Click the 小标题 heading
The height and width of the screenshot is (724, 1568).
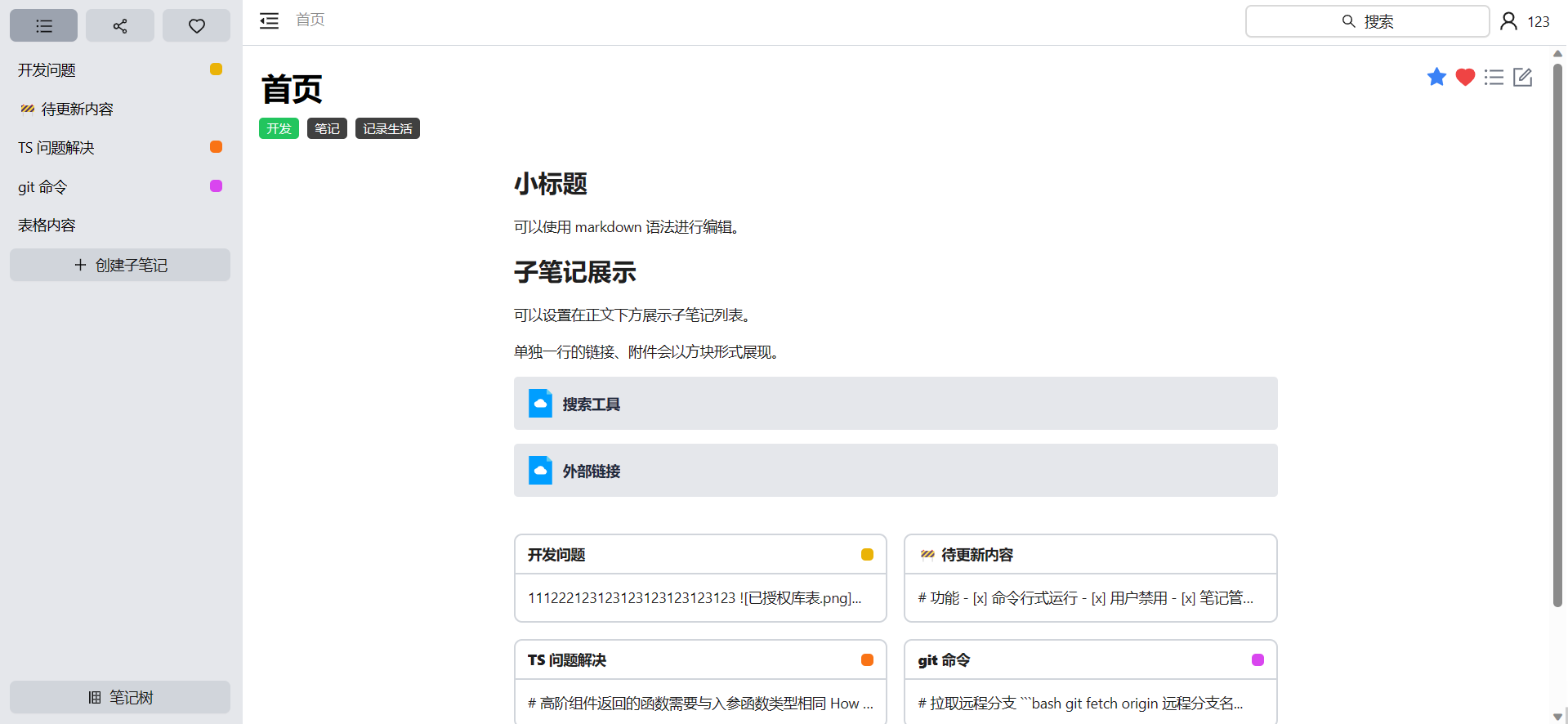tap(551, 184)
